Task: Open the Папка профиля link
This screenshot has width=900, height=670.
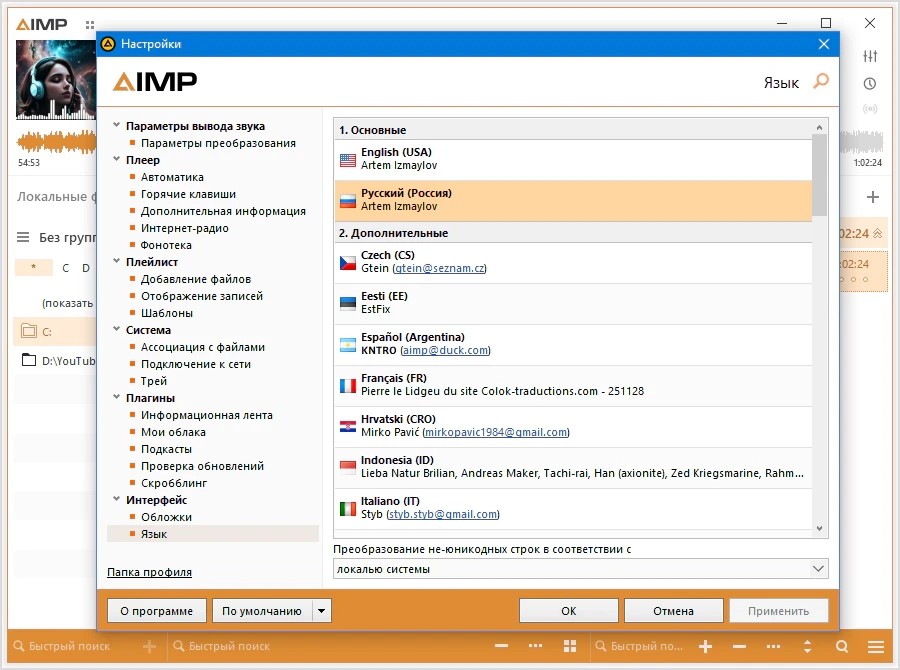Action: (x=149, y=572)
